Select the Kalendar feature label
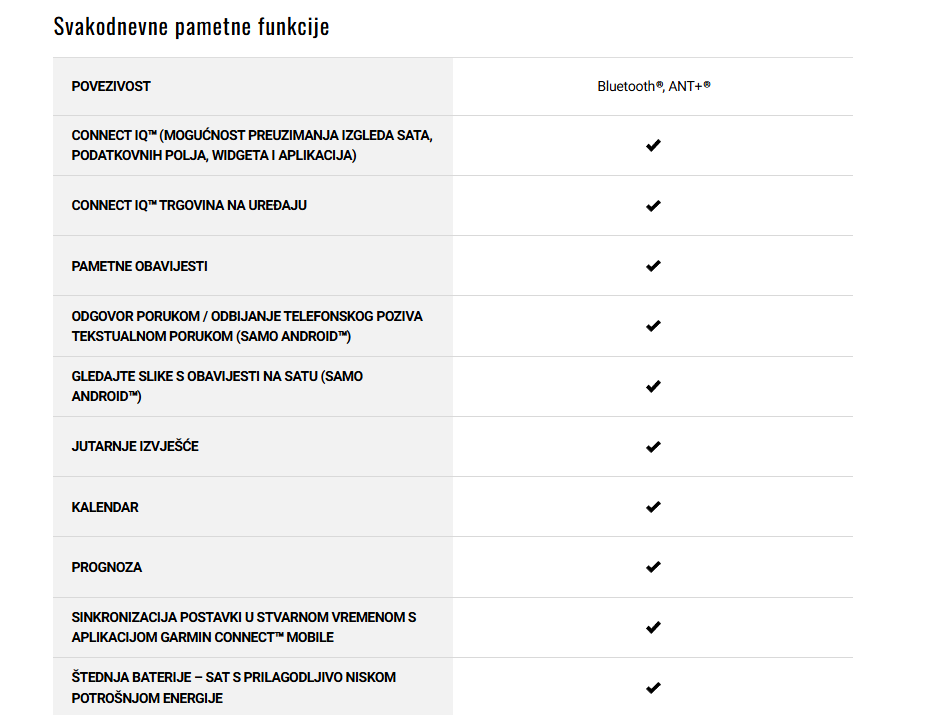 [x=105, y=507]
